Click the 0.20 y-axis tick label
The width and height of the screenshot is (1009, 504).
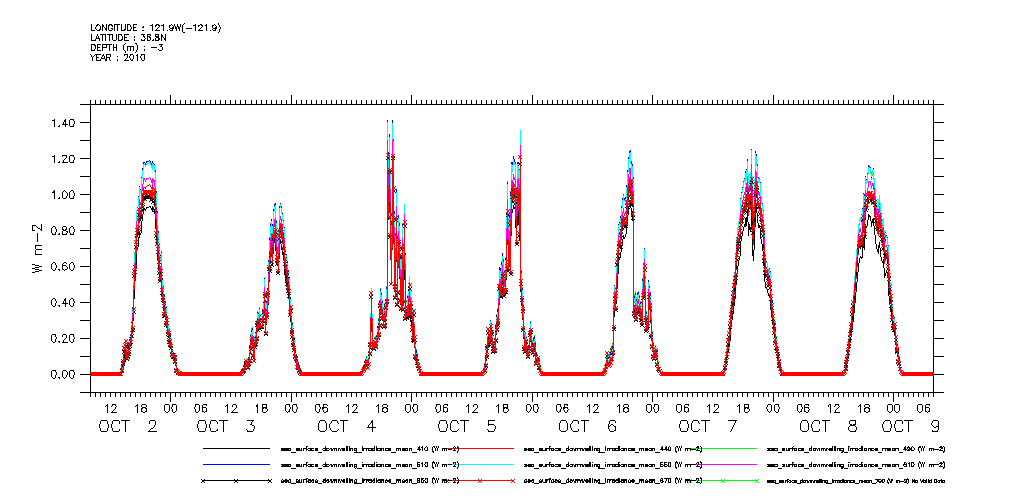63,339
